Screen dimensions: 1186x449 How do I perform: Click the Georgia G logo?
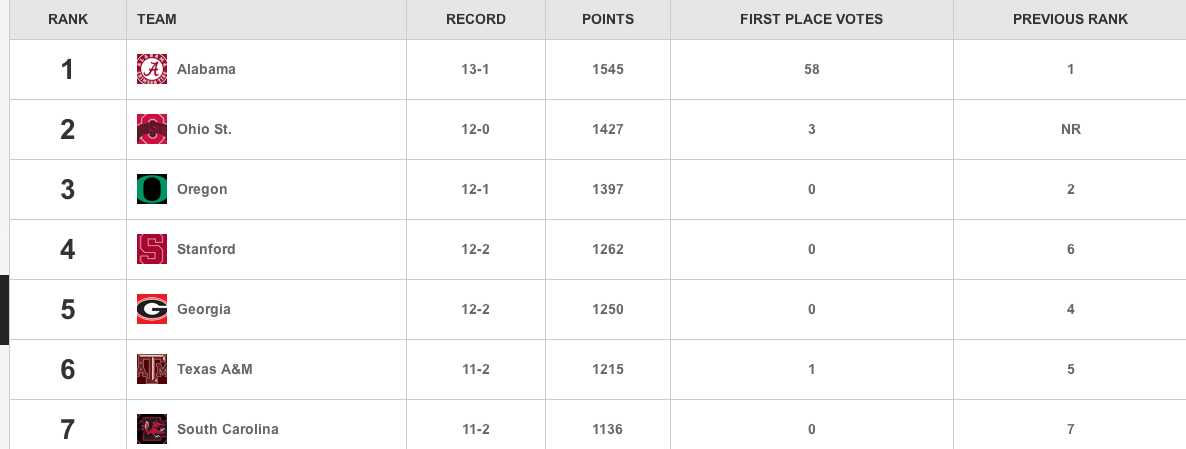(x=152, y=309)
